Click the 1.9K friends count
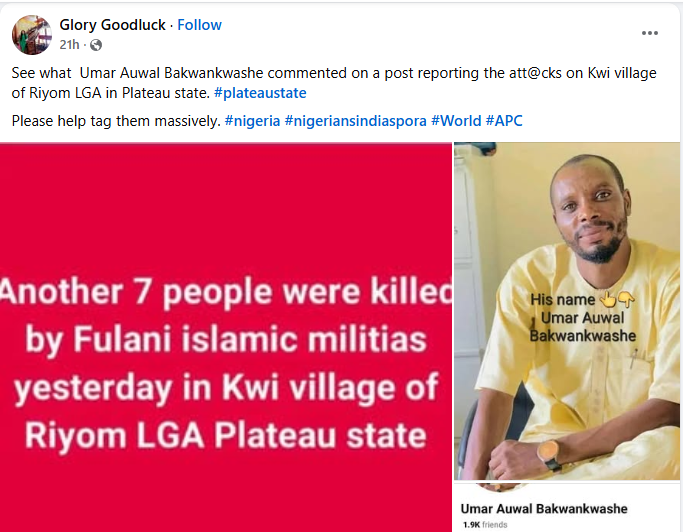 (x=484, y=524)
